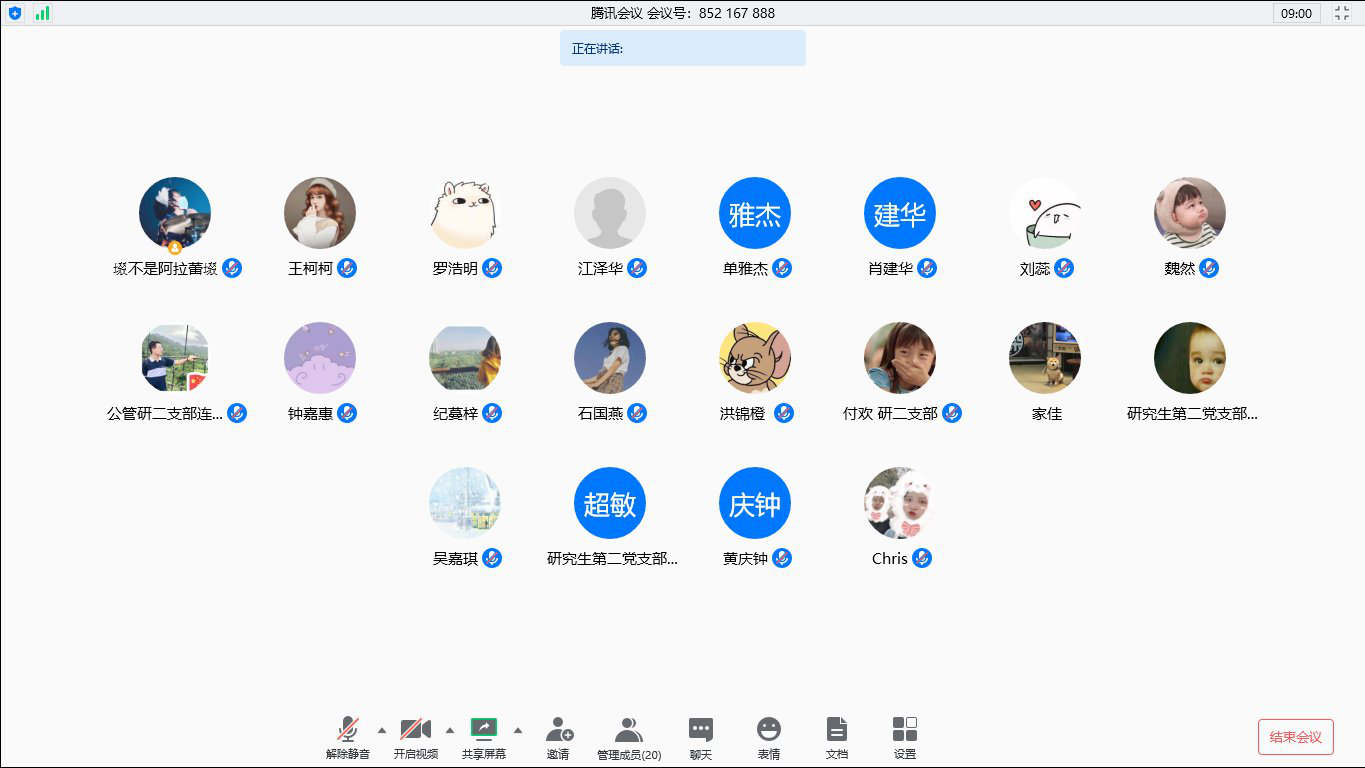Toggle full screen mode icon

pyautogui.click(x=1342, y=13)
